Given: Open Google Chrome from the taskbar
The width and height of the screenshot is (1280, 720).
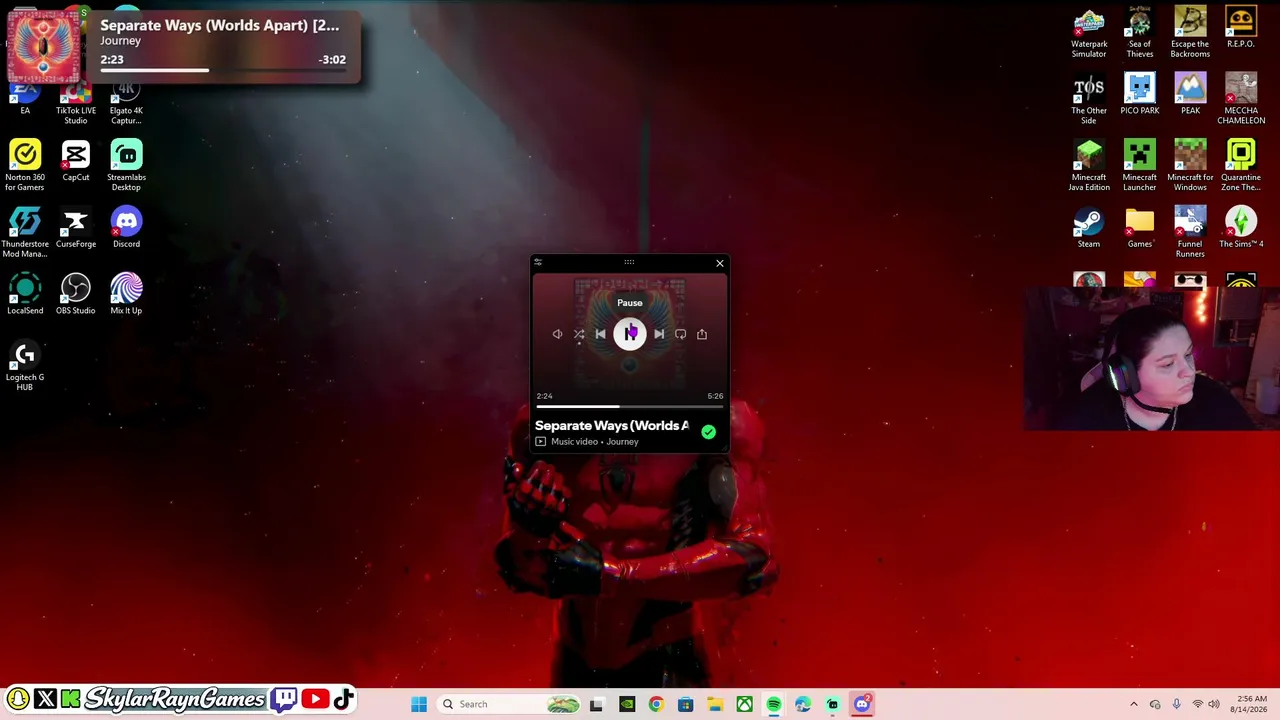Looking at the screenshot, I should (656, 704).
